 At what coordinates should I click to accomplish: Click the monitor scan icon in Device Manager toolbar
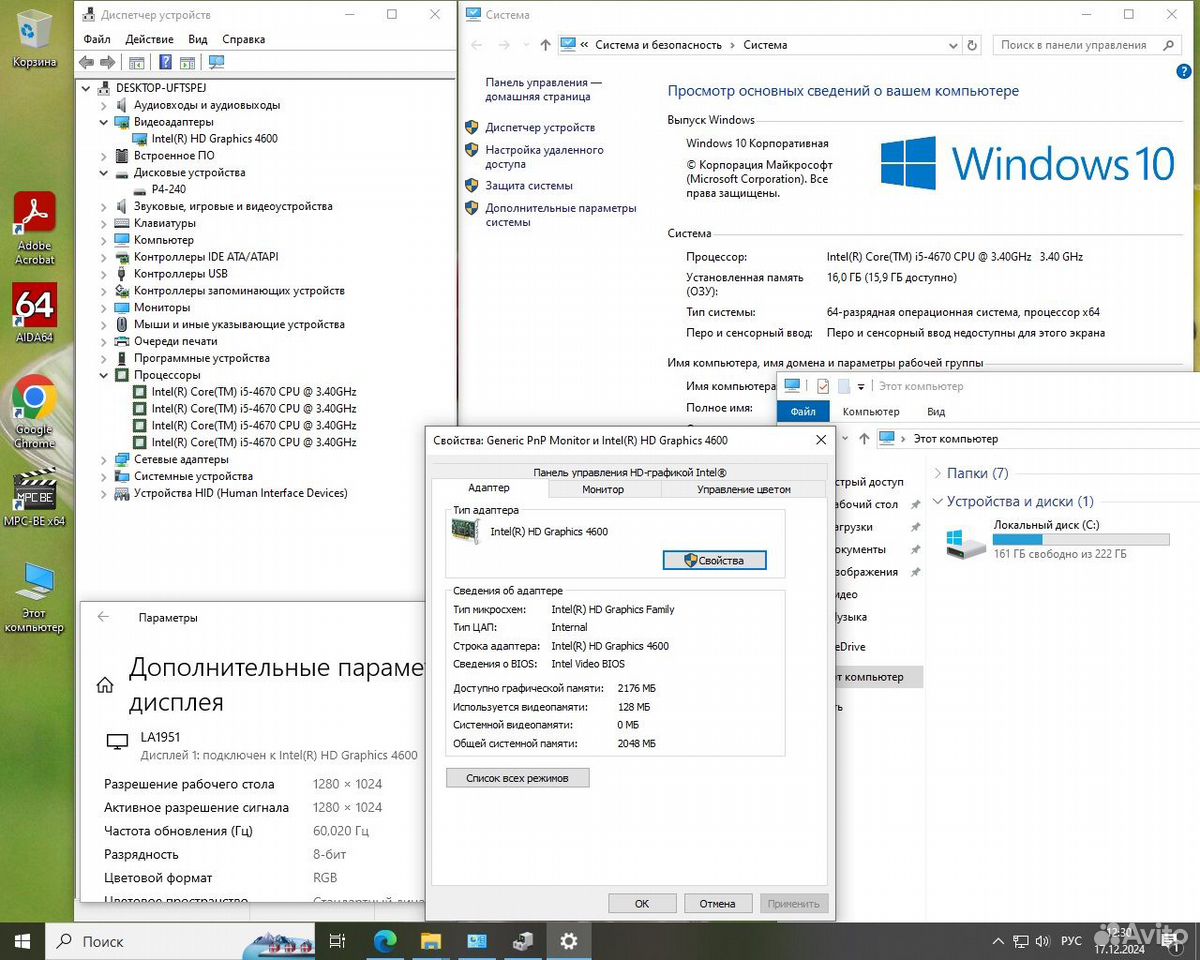(x=216, y=62)
